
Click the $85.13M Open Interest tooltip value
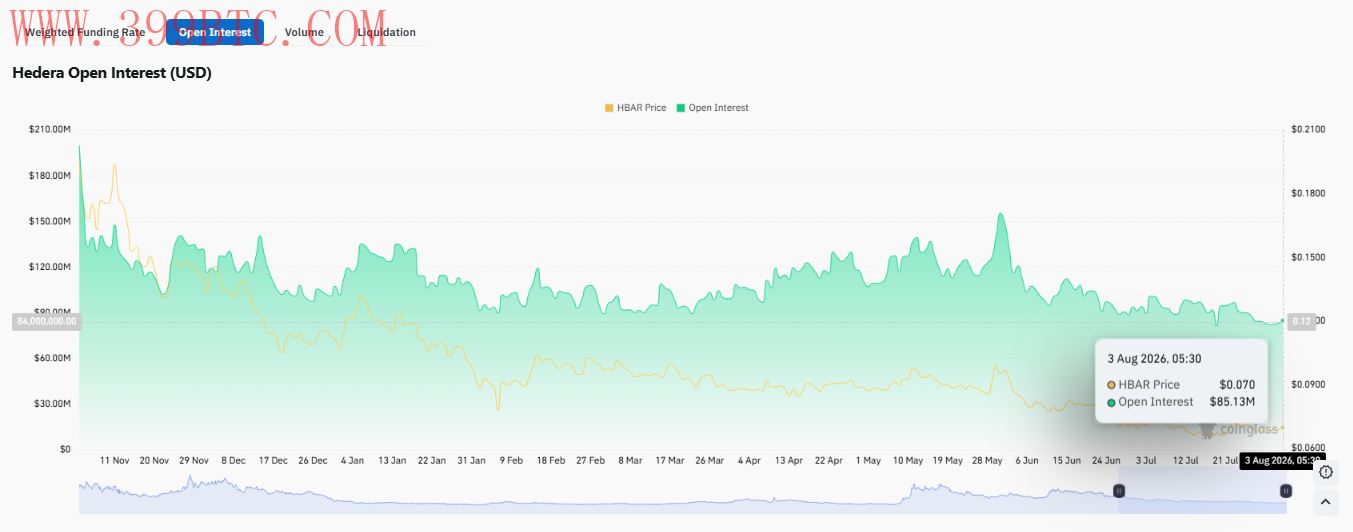(x=1233, y=401)
